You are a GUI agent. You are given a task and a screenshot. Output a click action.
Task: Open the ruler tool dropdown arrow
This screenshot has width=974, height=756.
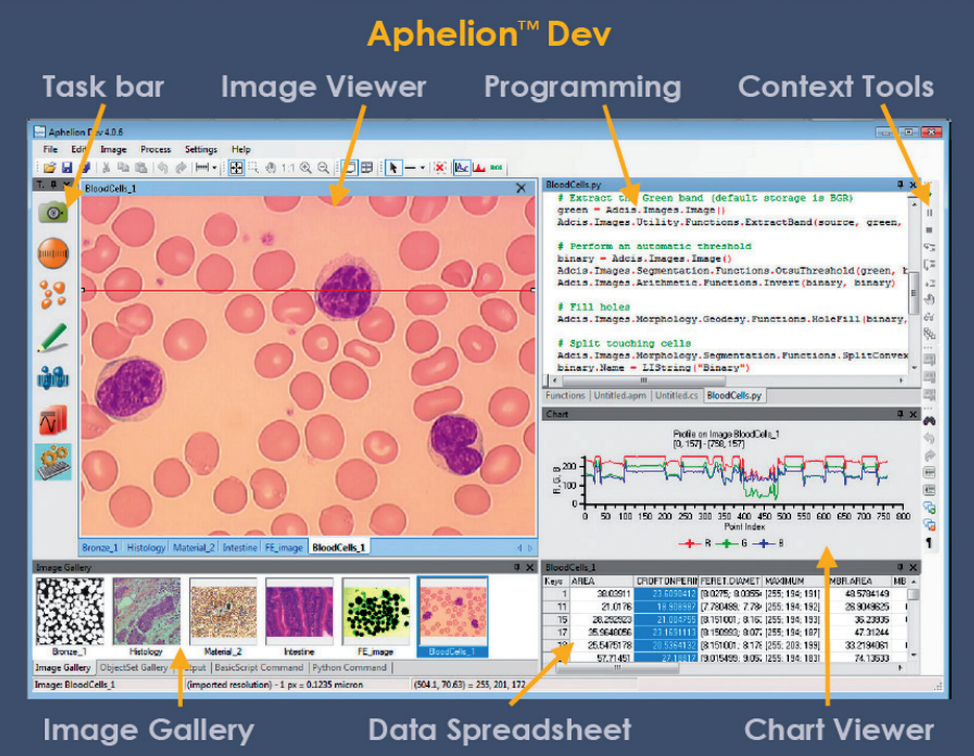pyautogui.click(x=214, y=168)
